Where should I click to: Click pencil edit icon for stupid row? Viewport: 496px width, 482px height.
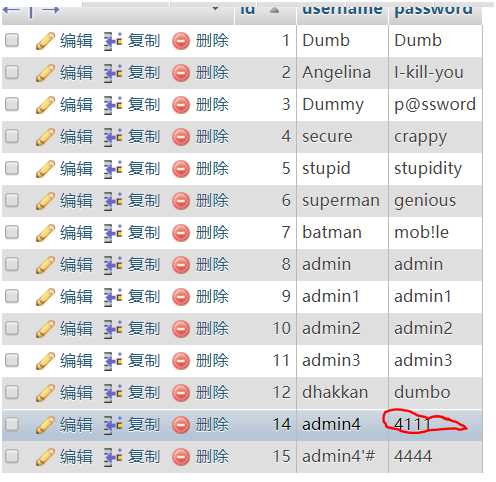point(45,169)
